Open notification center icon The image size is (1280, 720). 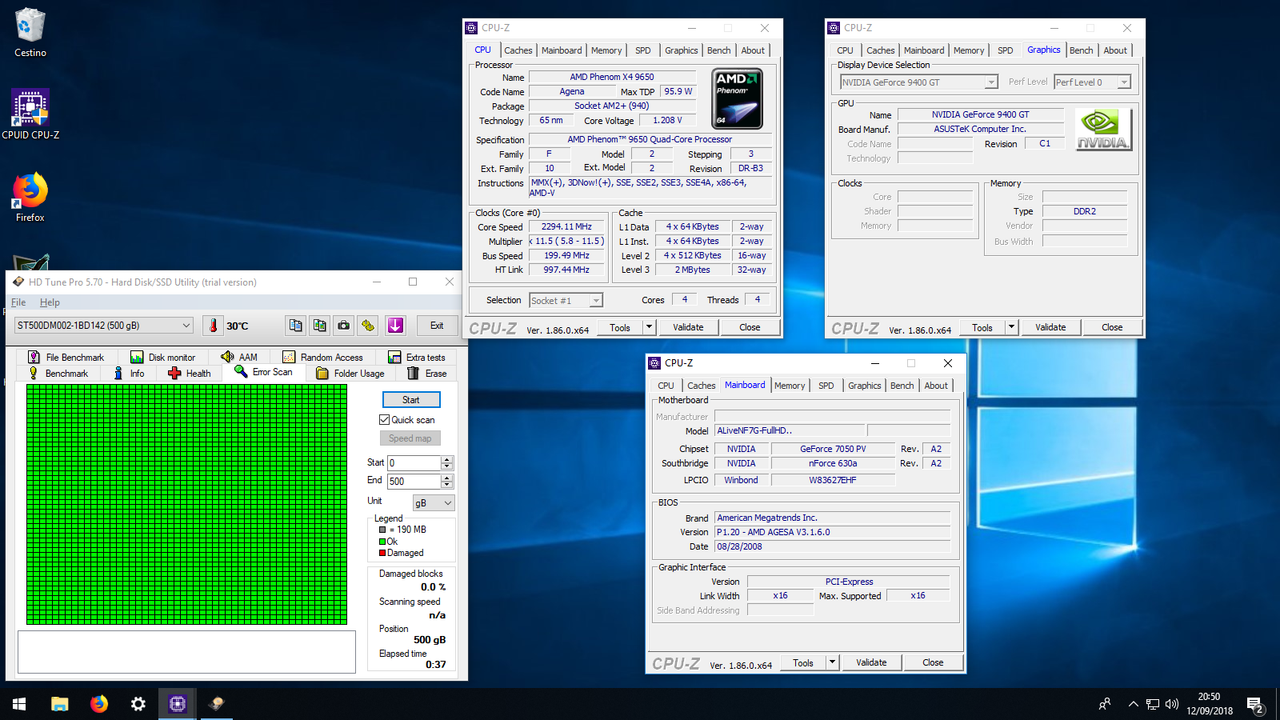[x=1254, y=704]
